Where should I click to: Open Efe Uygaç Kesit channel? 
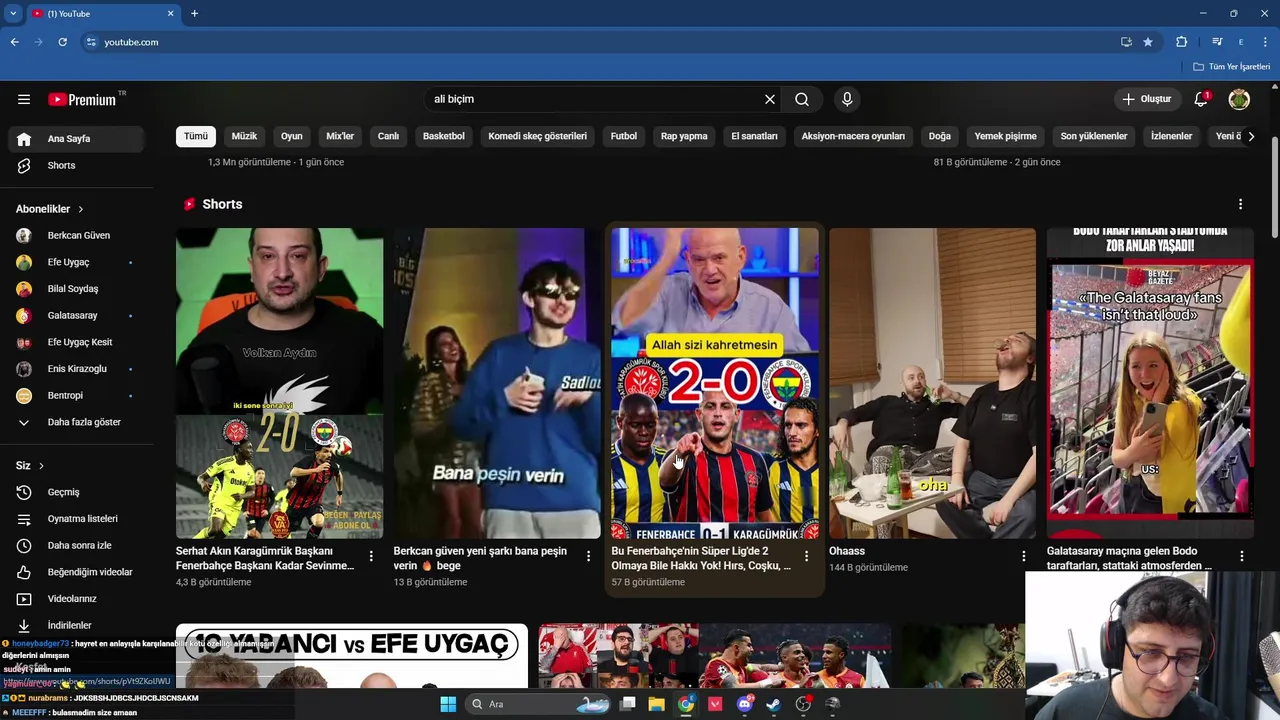pos(78,342)
